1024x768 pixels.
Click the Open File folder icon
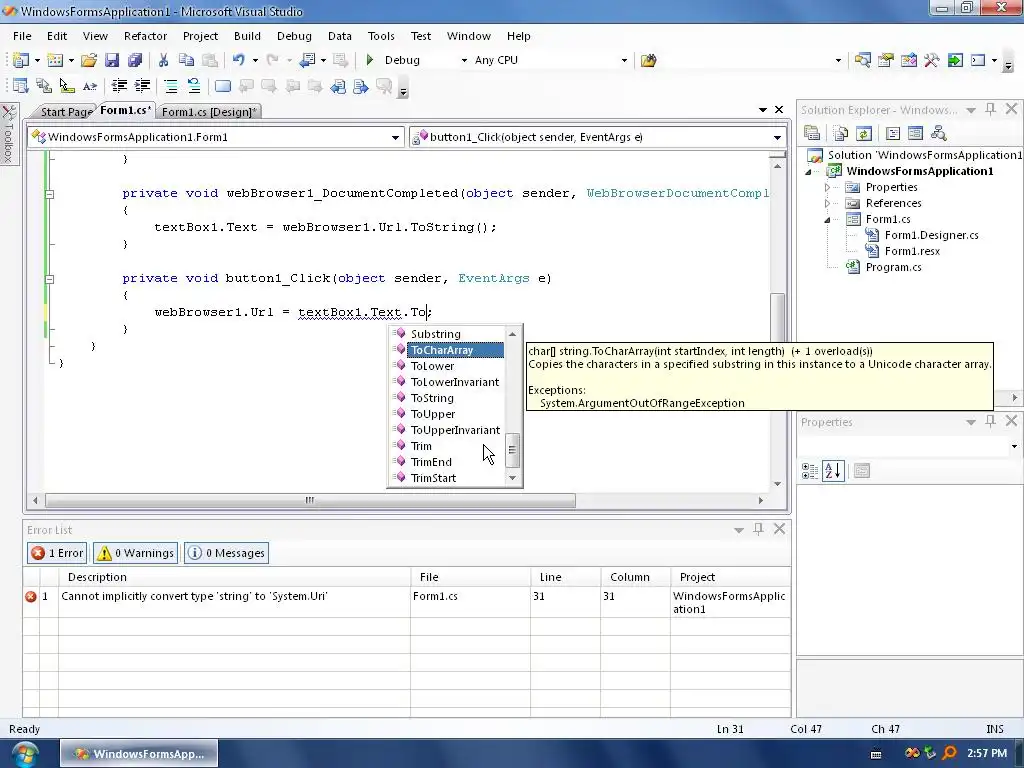pyautogui.click(x=88, y=60)
